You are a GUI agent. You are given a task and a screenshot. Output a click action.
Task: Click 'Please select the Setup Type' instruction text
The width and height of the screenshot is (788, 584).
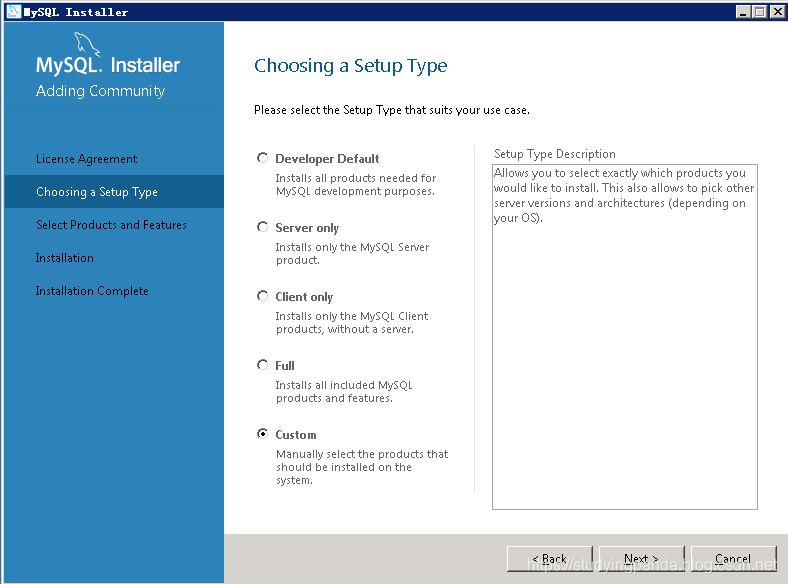coord(391,110)
